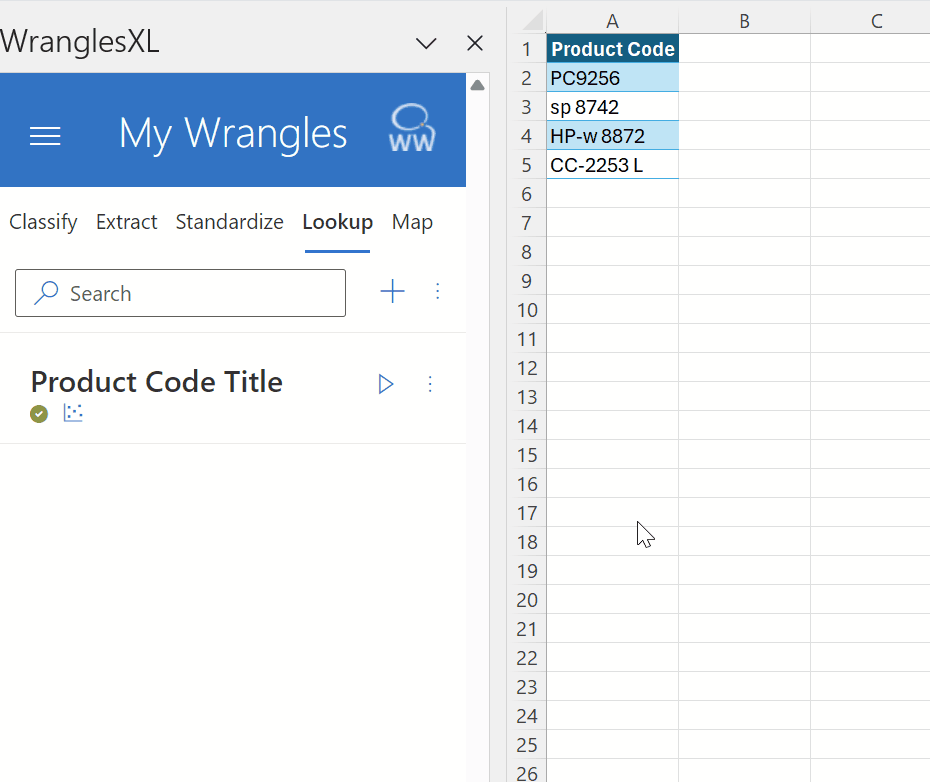Open more options for Product Code Title
Viewport: 930px width, 782px height.
pyautogui.click(x=430, y=384)
